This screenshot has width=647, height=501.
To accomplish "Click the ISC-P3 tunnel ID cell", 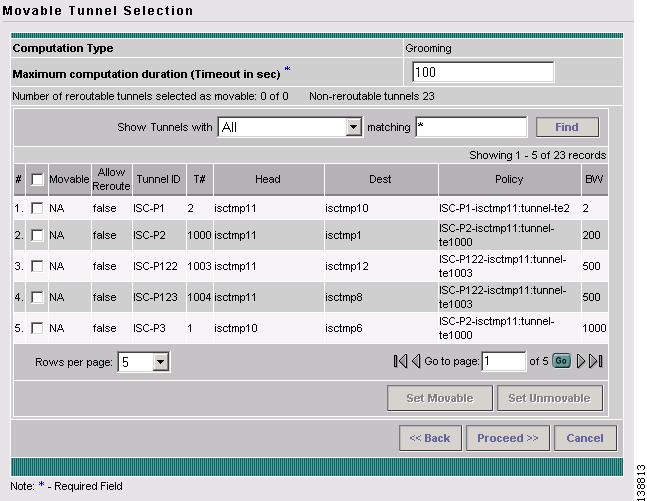I will (x=149, y=328).
